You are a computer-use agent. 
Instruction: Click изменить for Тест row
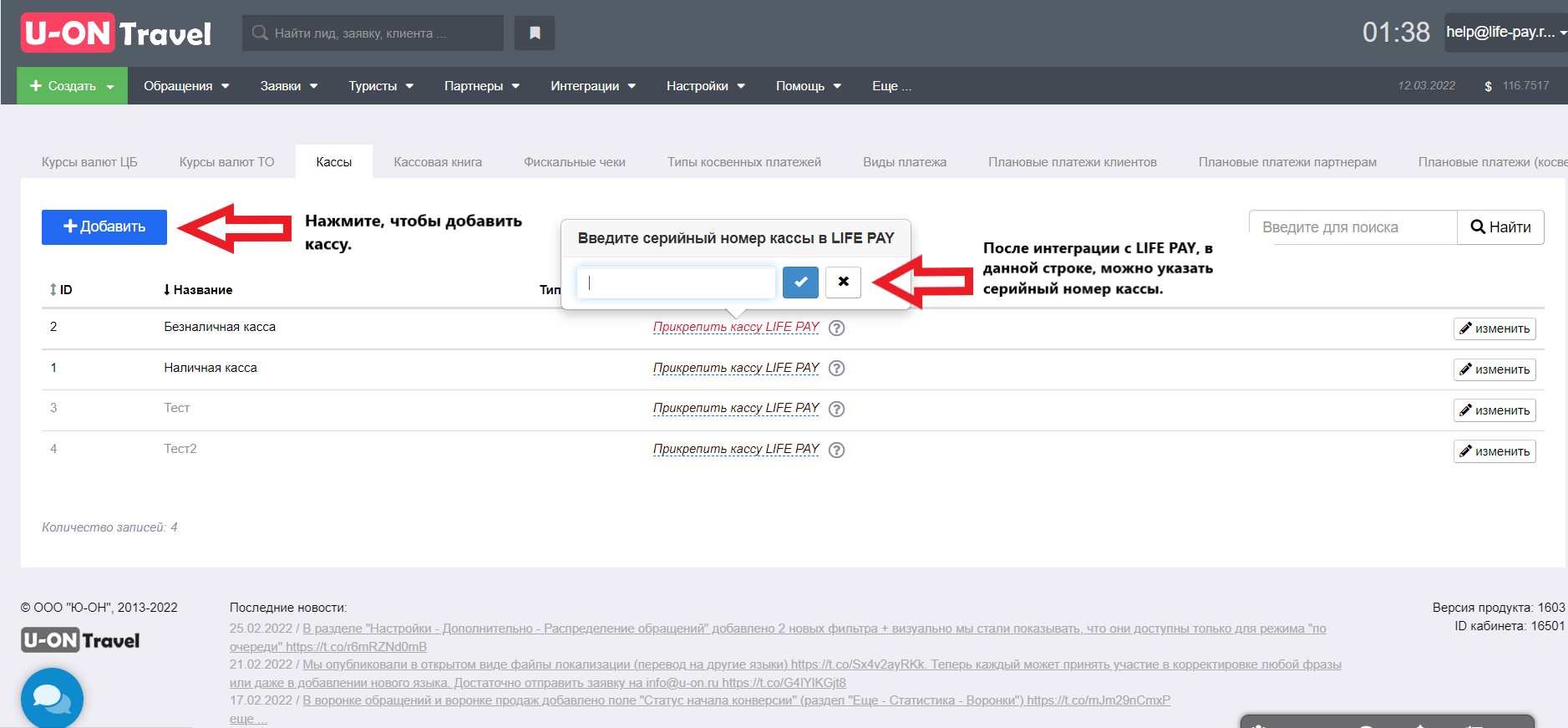click(x=1494, y=410)
